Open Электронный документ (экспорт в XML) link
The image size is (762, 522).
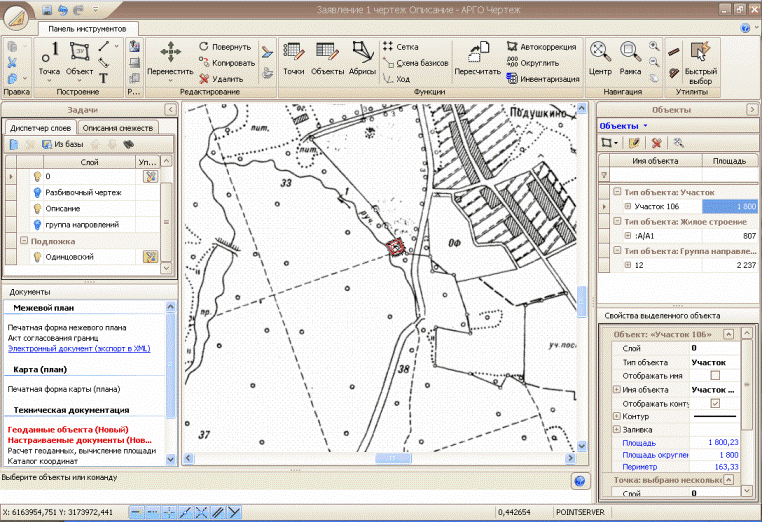[79, 348]
